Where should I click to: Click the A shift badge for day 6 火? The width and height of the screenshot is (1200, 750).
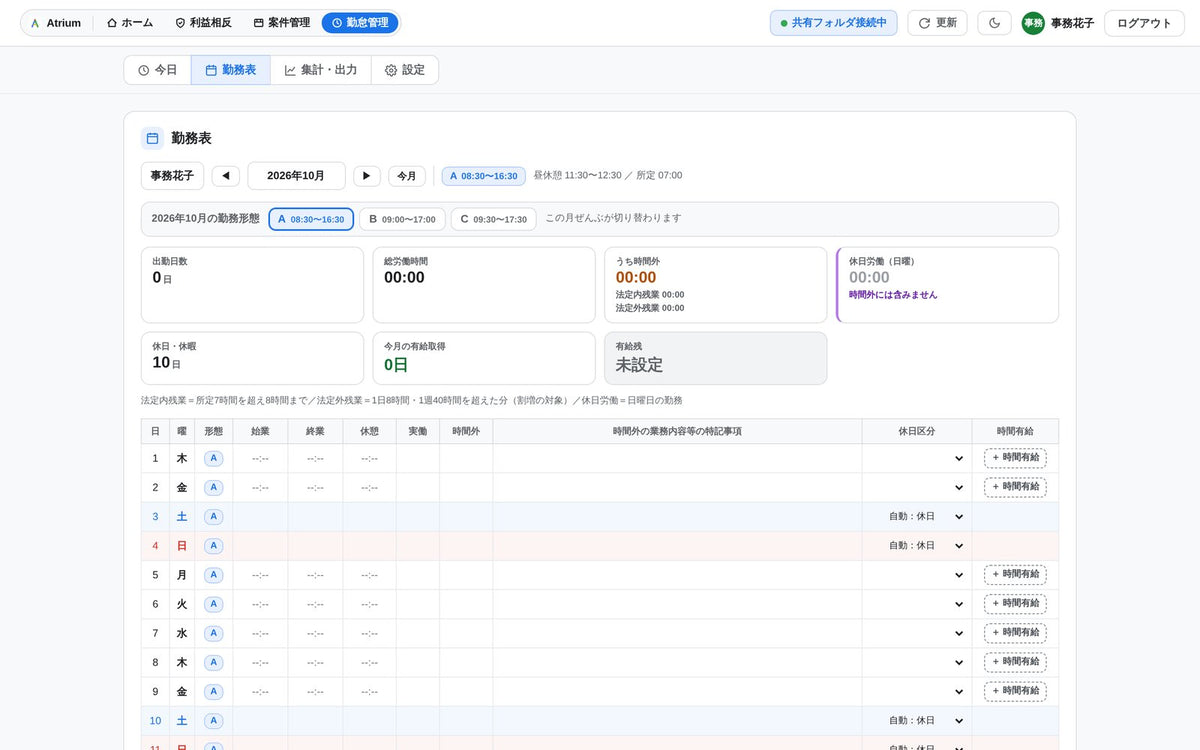(213, 604)
